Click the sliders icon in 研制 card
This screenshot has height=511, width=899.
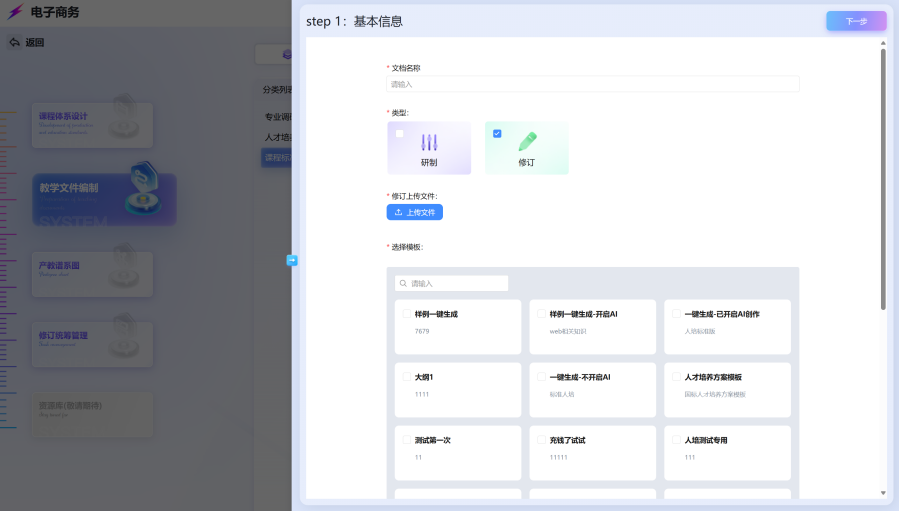[x=429, y=142]
